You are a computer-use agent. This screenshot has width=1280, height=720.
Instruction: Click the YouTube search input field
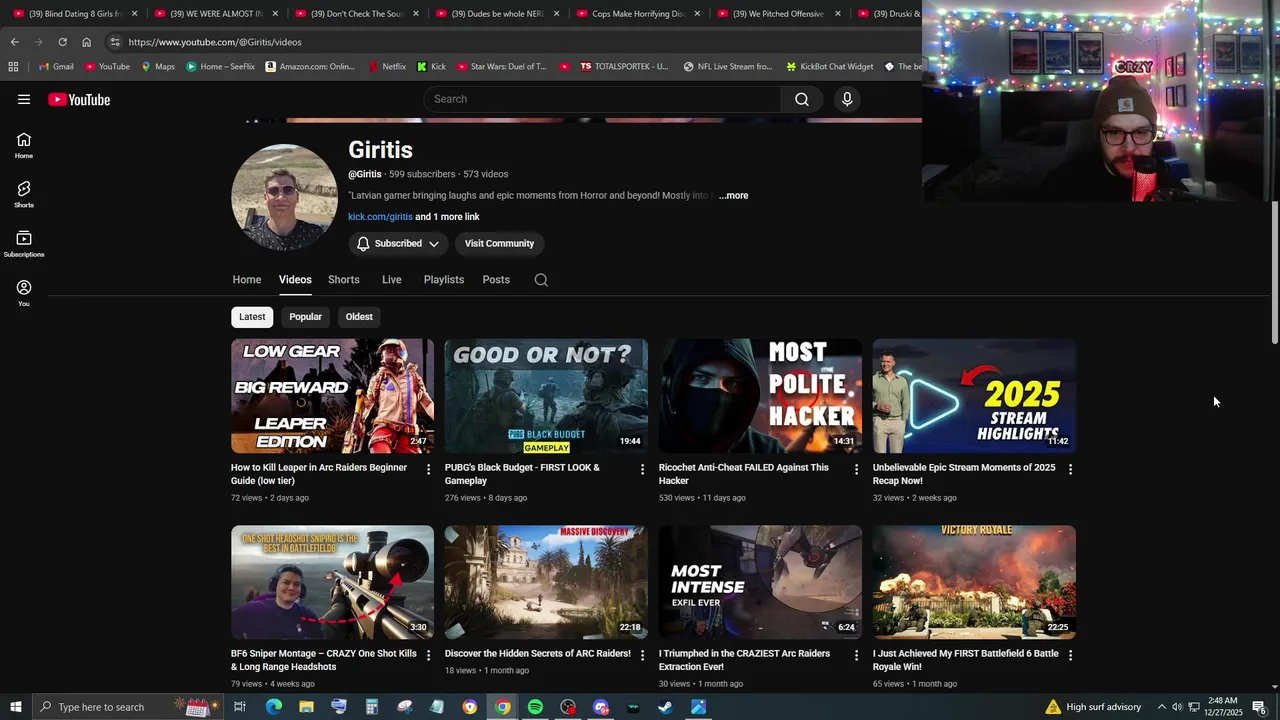(603, 99)
